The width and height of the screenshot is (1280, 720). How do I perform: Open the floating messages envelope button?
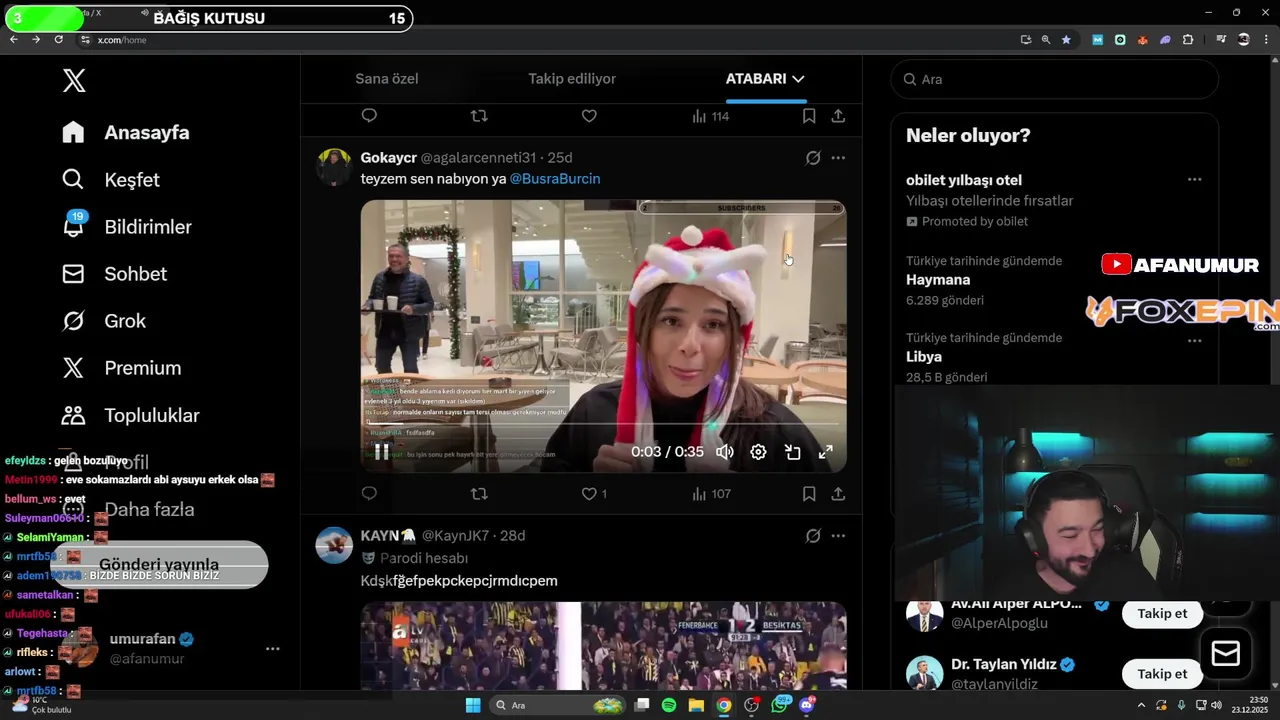[1226, 654]
